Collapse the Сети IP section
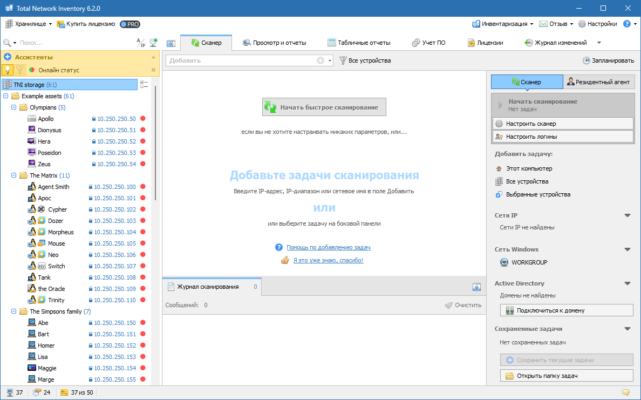Viewport: 641px width, 400px height. point(628,215)
